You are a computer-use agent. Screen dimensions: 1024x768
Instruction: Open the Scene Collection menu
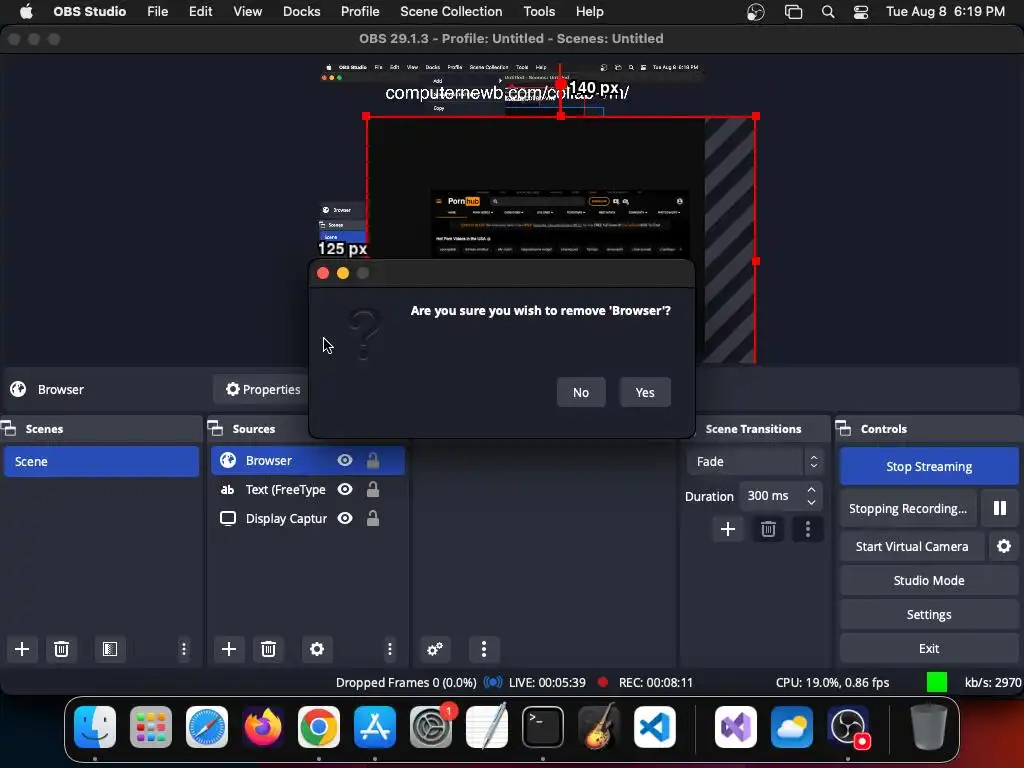pos(451,11)
